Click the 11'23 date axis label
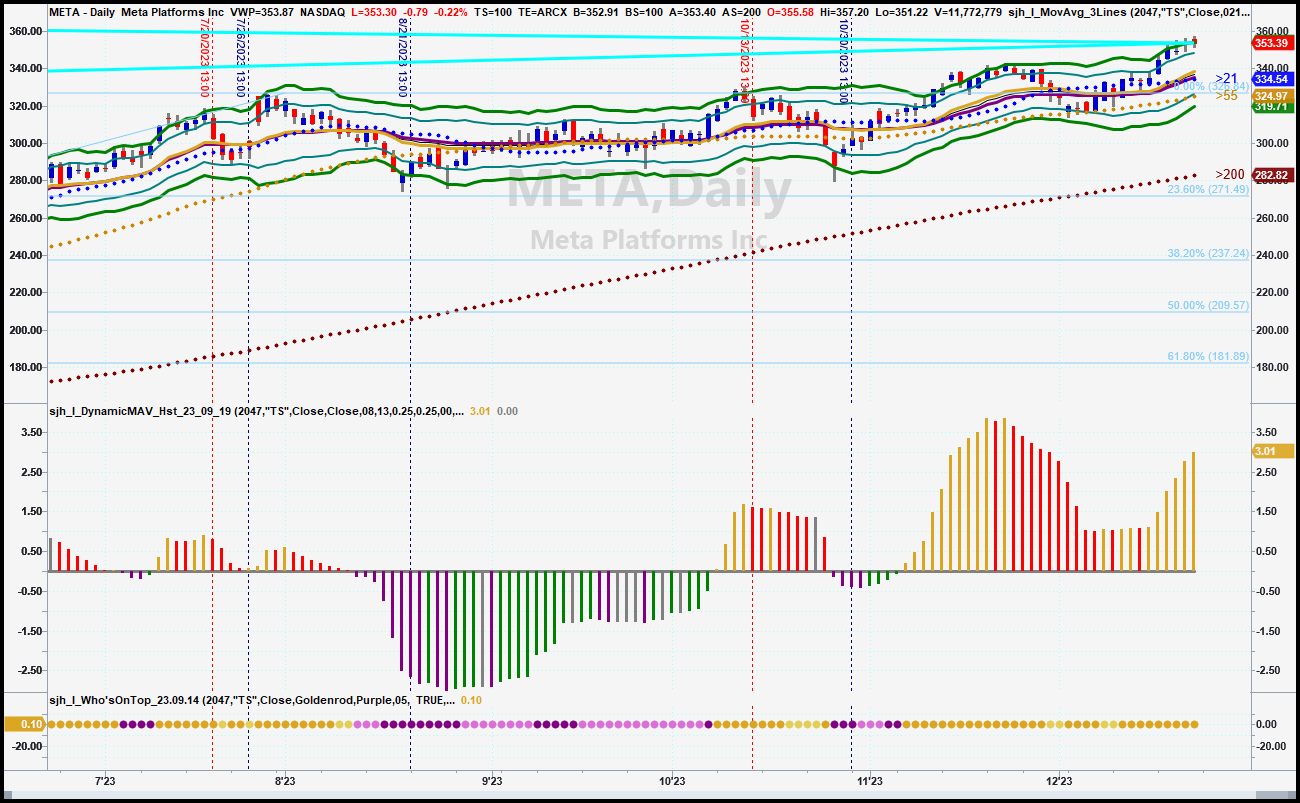The width and height of the screenshot is (1300, 803). 870,781
